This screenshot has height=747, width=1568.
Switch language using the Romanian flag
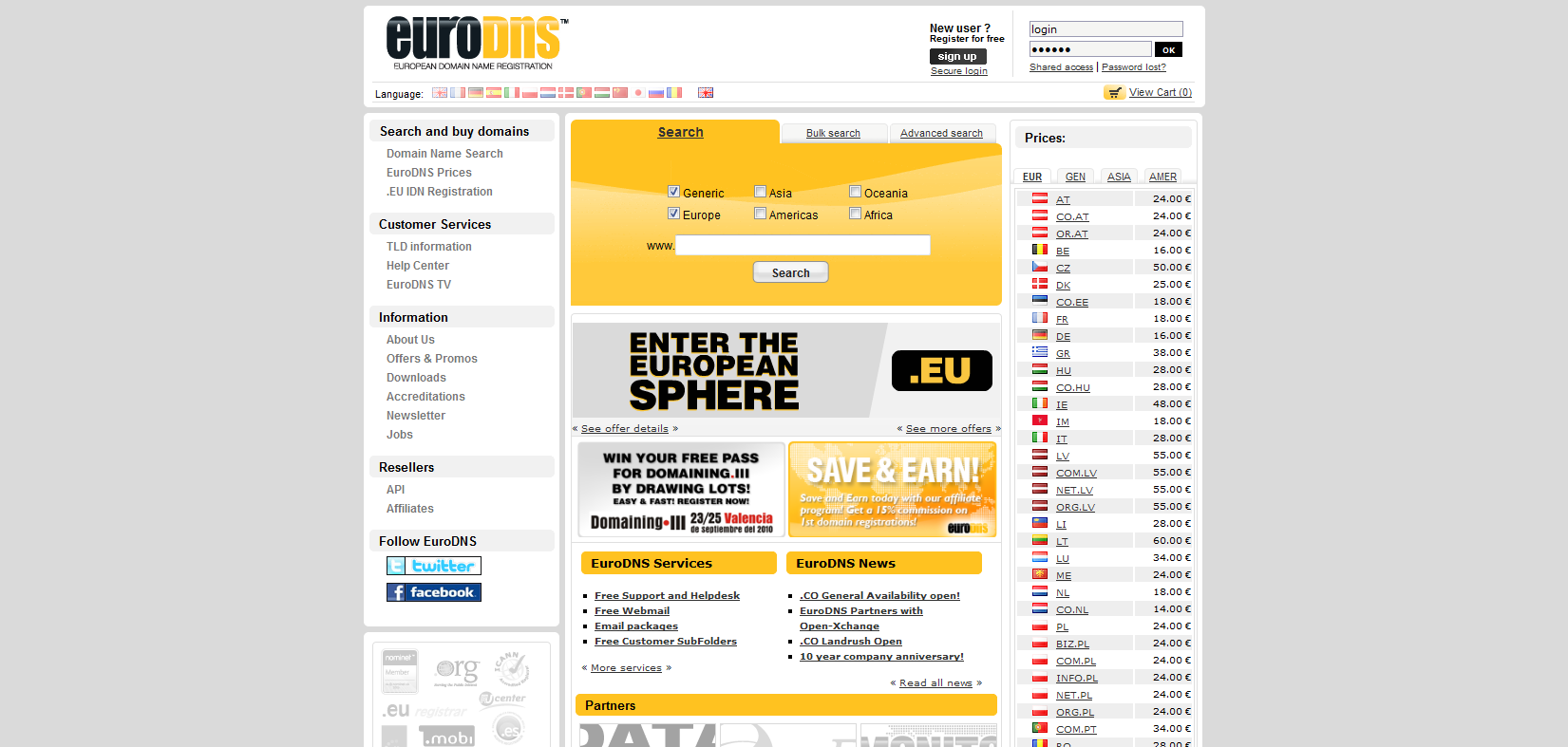click(674, 92)
